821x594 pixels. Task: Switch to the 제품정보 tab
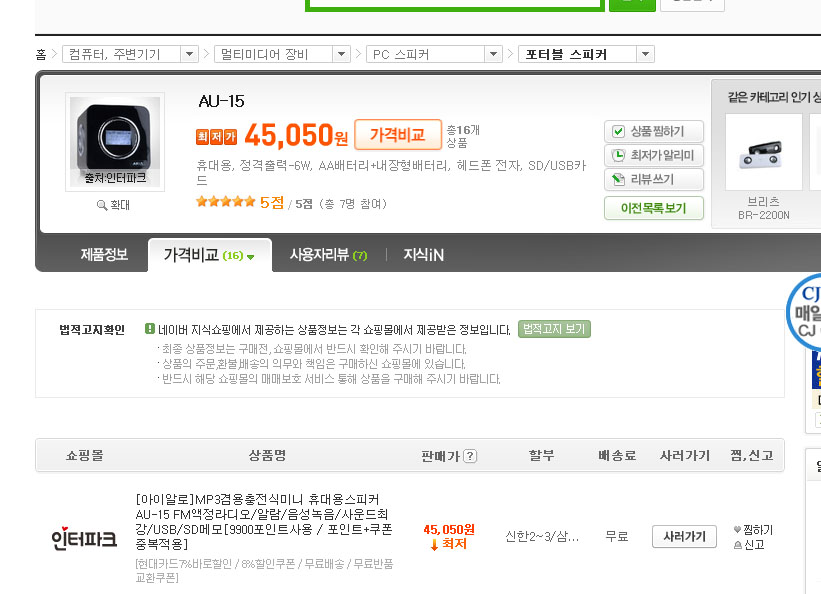pyautogui.click(x=104, y=255)
